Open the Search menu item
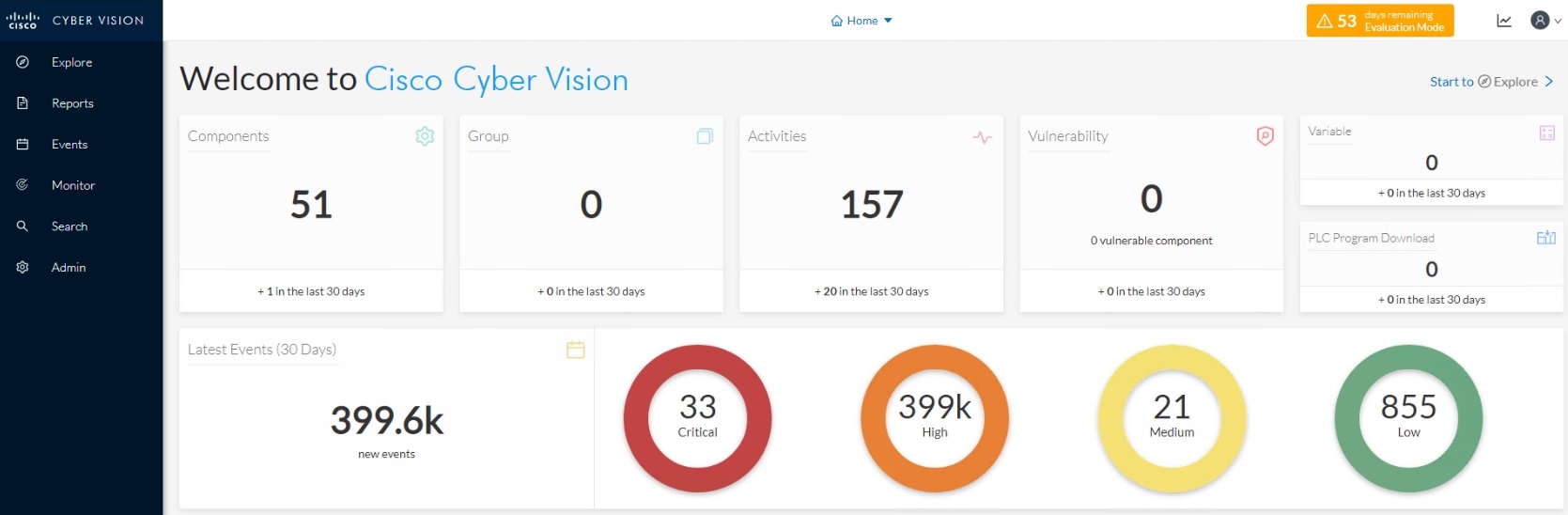 (81, 226)
